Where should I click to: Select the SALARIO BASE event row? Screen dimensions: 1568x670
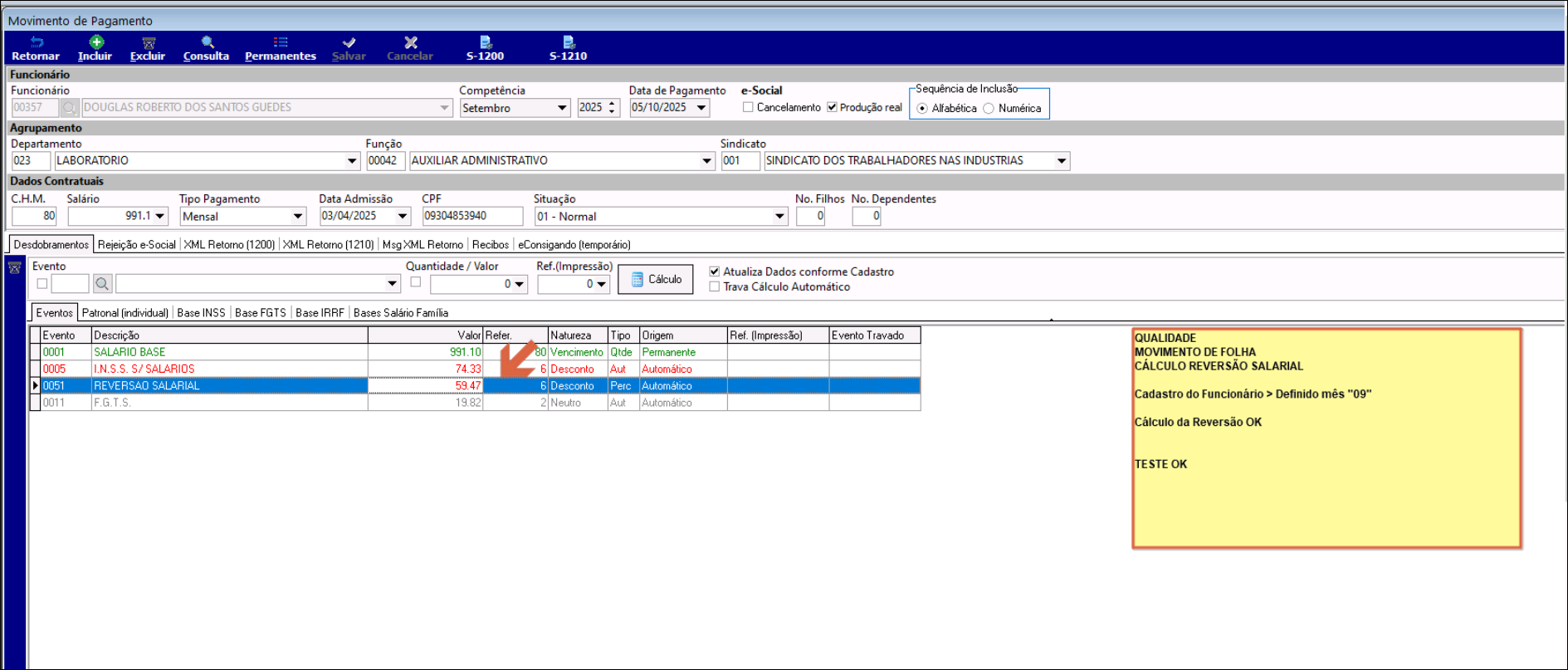(129, 352)
